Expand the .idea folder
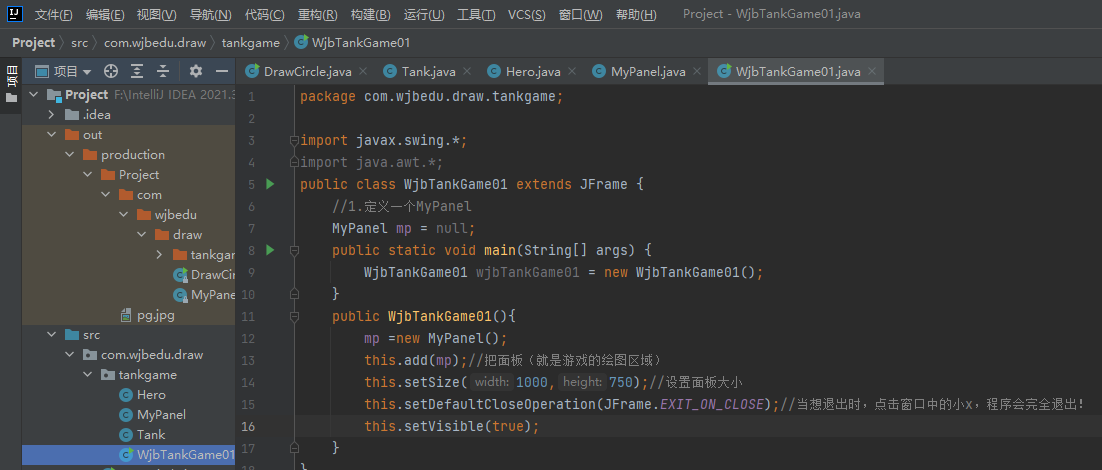1102x470 pixels. click(51, 115)
